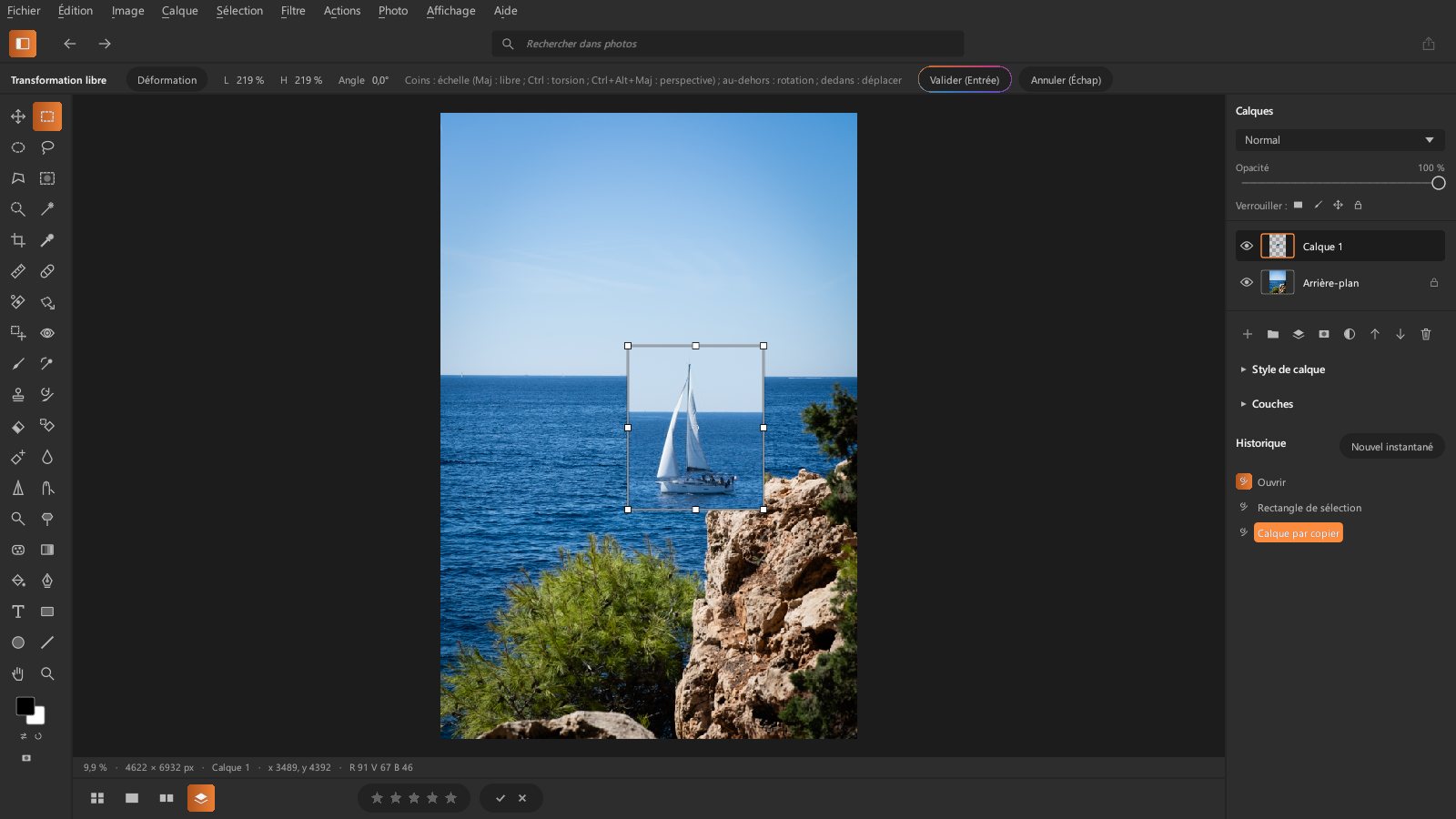Create a new layer group folder

pos(1273,334)
